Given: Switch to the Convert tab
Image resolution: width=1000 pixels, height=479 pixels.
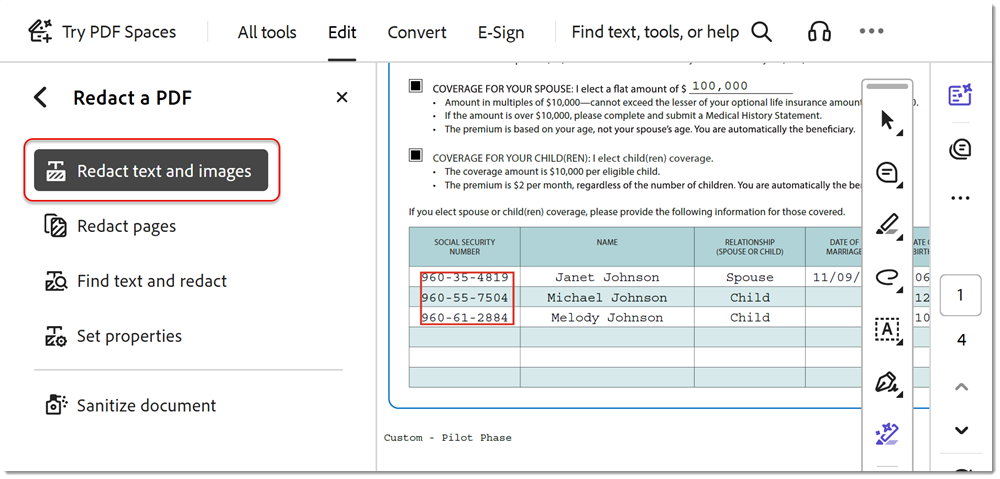Looking at the screenshot, I should pyautogui.click(x=417, y=33).
